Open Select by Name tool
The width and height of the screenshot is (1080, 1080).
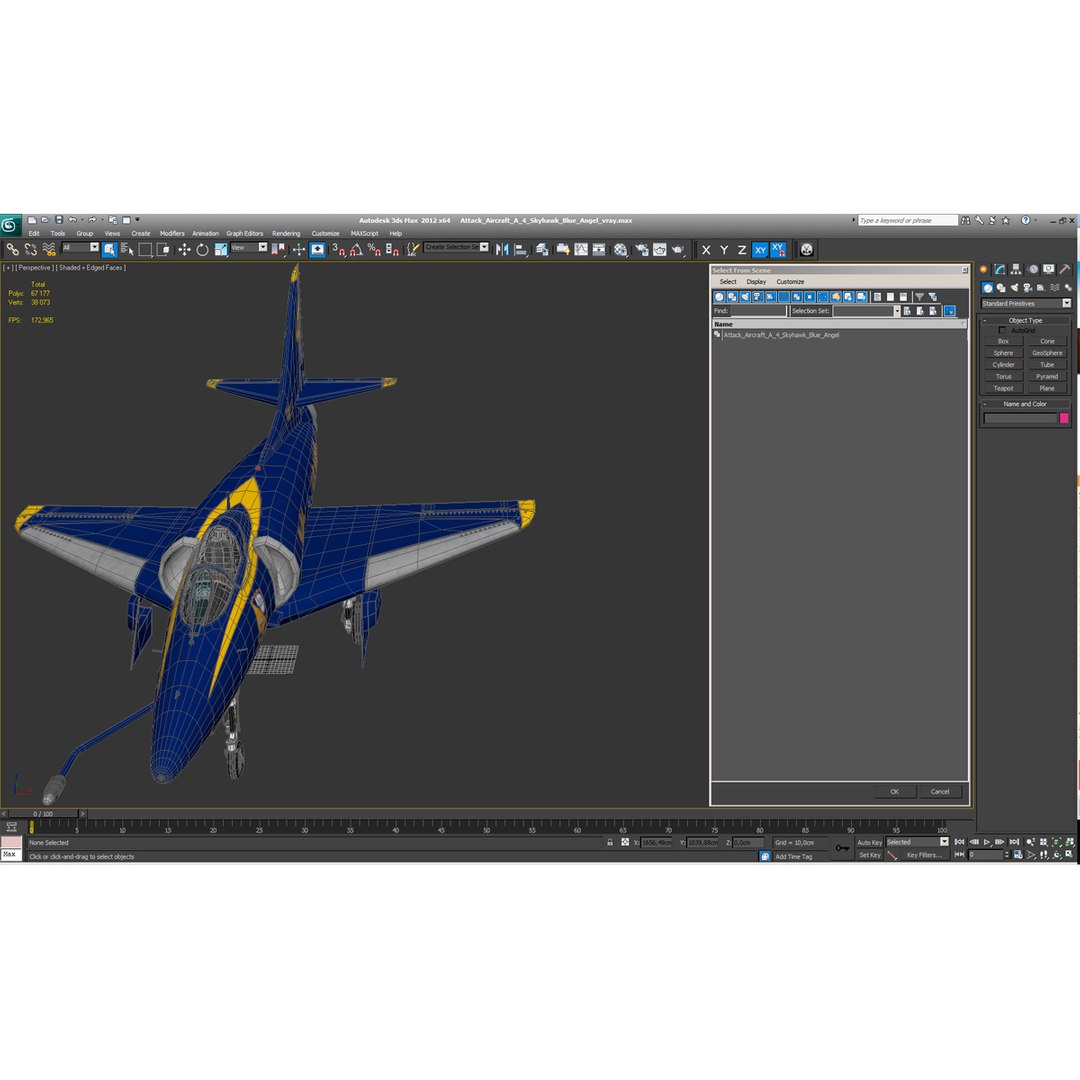(x=127, y=249)
